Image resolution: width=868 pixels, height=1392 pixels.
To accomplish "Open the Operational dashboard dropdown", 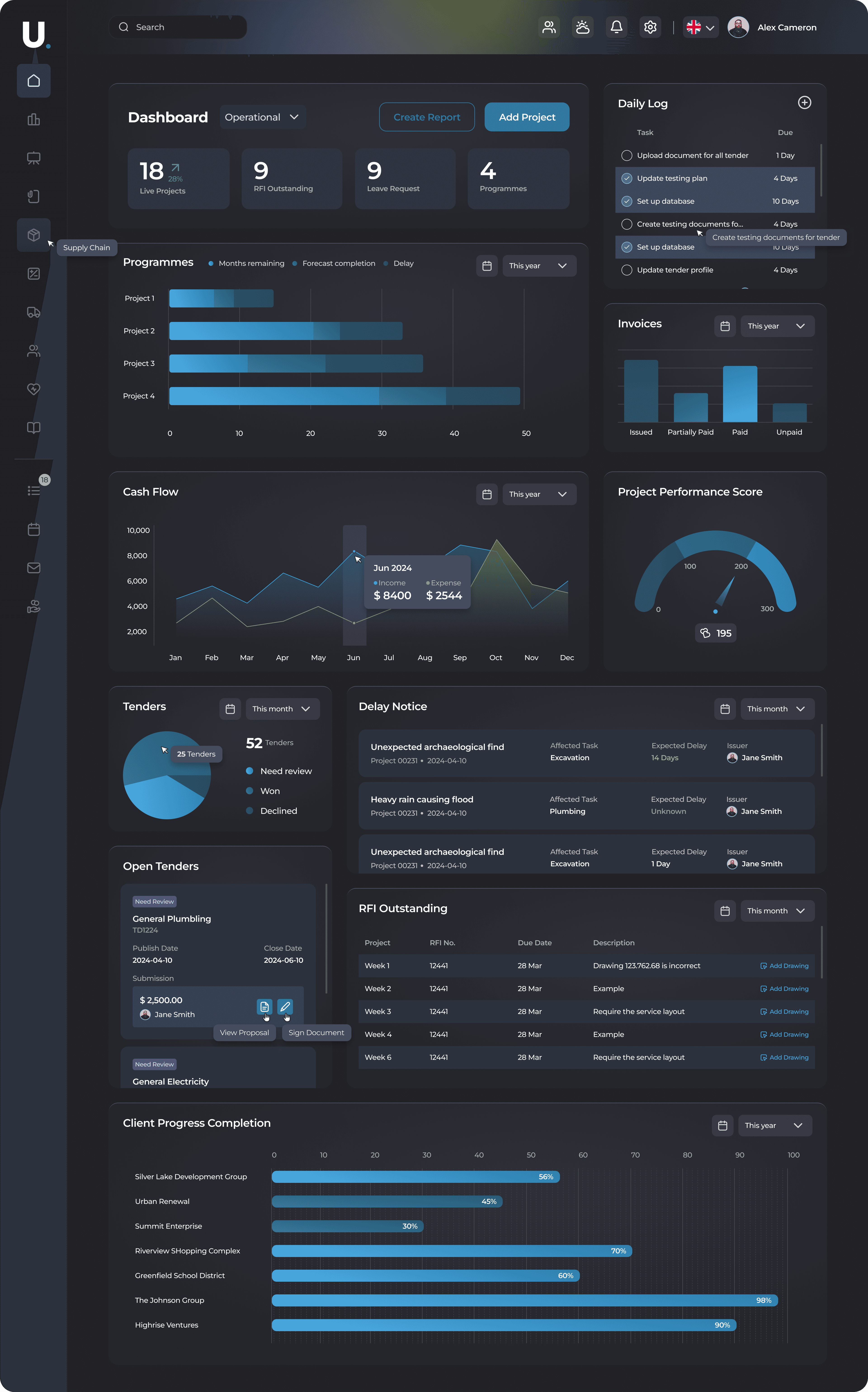I will point(263,117).
